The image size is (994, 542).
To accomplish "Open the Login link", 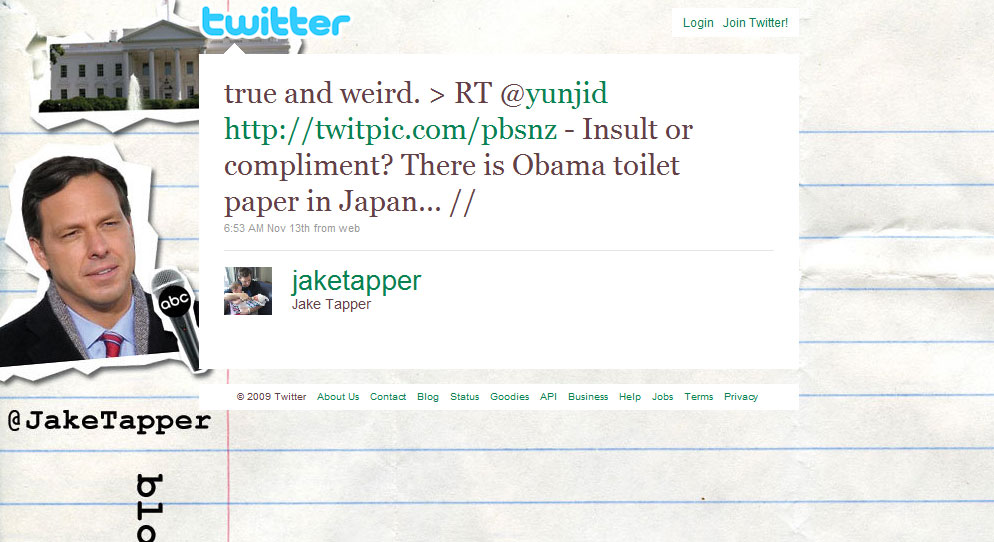I will pos(698,23).
